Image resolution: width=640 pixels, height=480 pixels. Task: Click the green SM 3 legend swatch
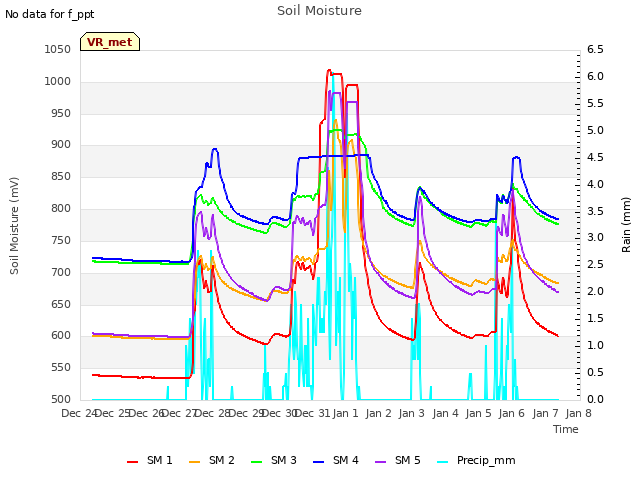pos(257,462)
